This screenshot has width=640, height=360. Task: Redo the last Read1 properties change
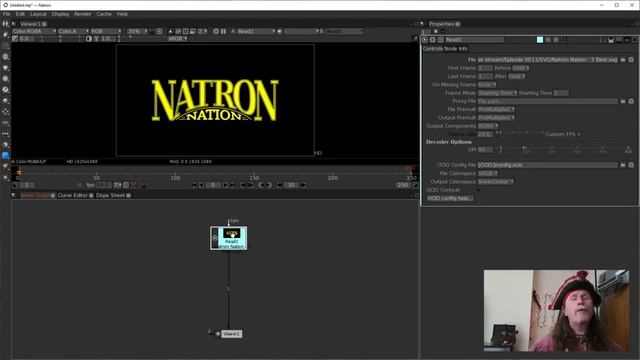tap(556, 40)
